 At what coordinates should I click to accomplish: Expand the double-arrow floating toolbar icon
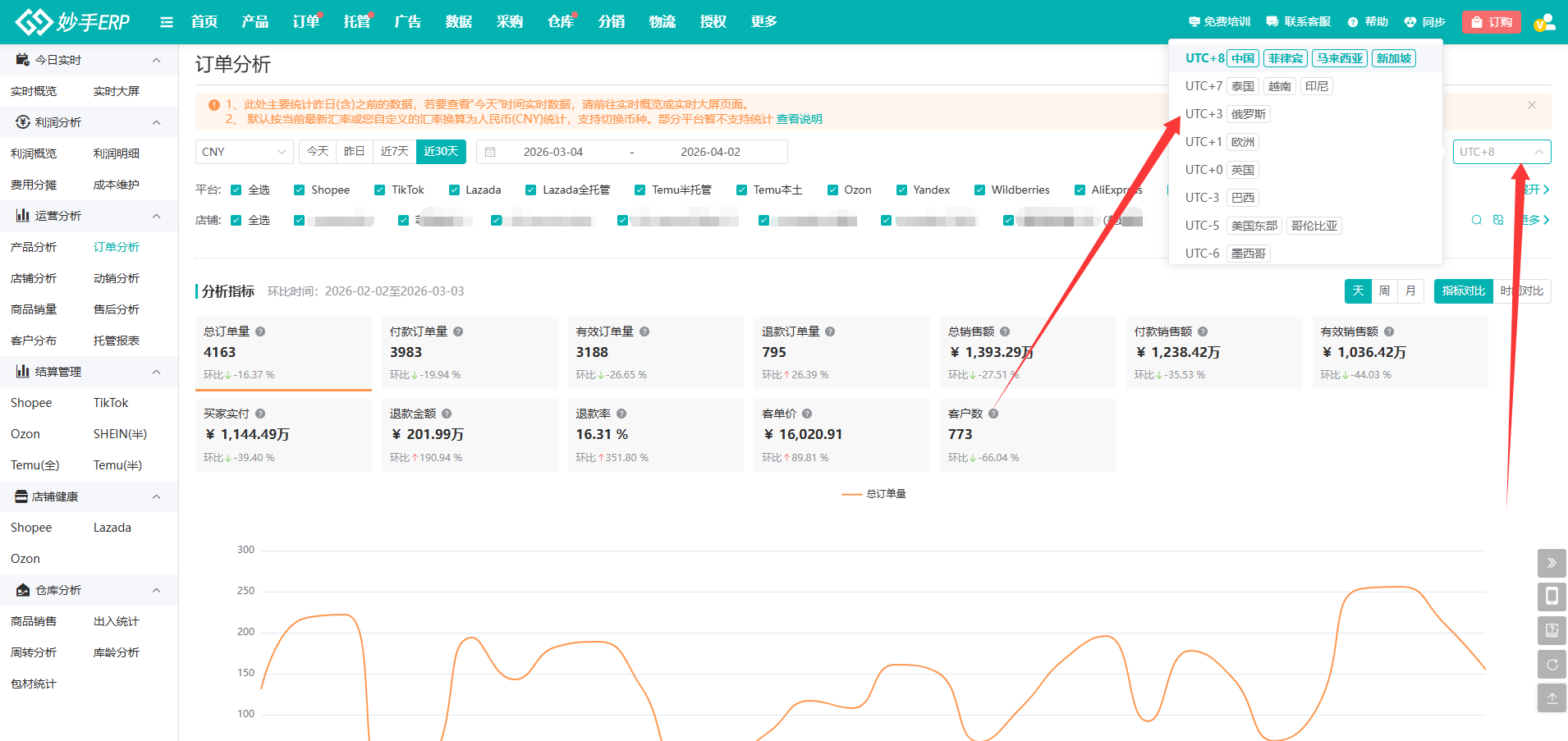click(1552, 563)
